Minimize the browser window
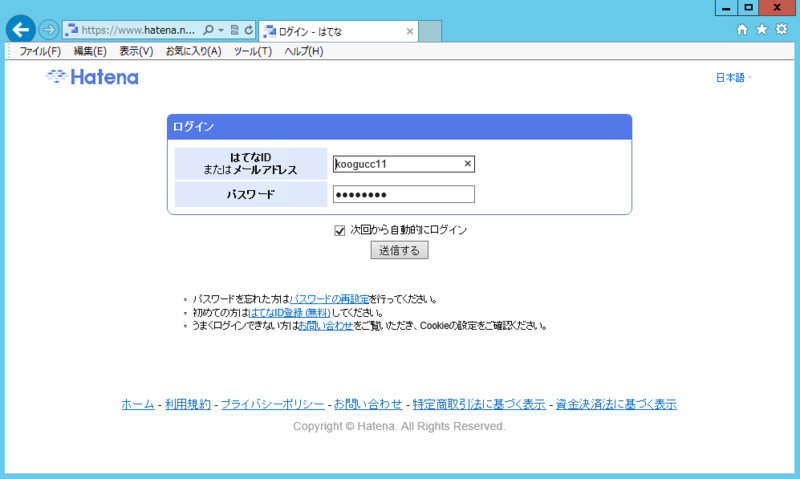The image size is (800, 479). coord(726,8)
